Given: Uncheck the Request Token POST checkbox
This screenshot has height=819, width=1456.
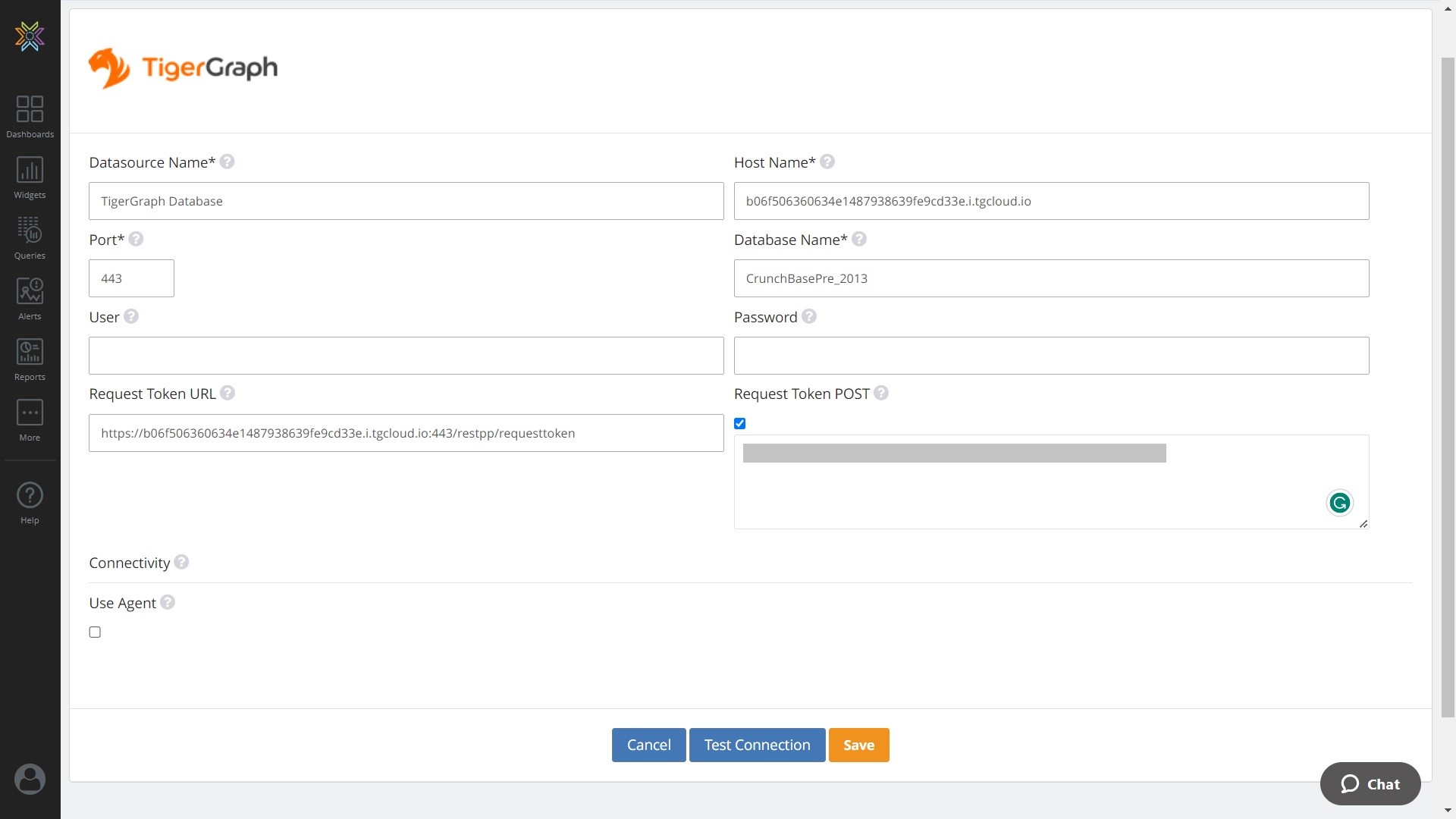Looking at the screenshot, I should 739,423.
